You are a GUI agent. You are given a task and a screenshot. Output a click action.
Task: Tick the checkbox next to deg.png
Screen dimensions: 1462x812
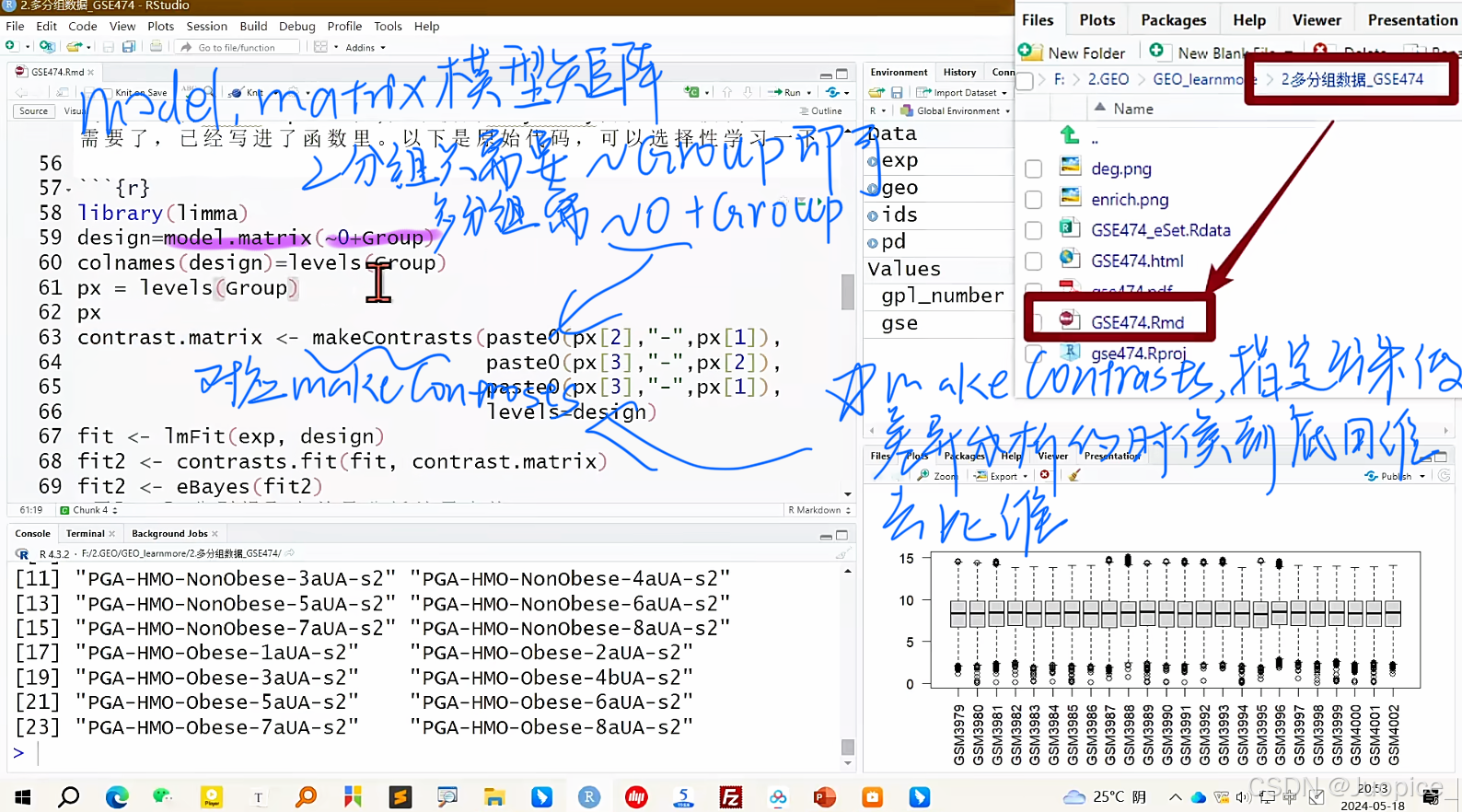click(1034, 168)
